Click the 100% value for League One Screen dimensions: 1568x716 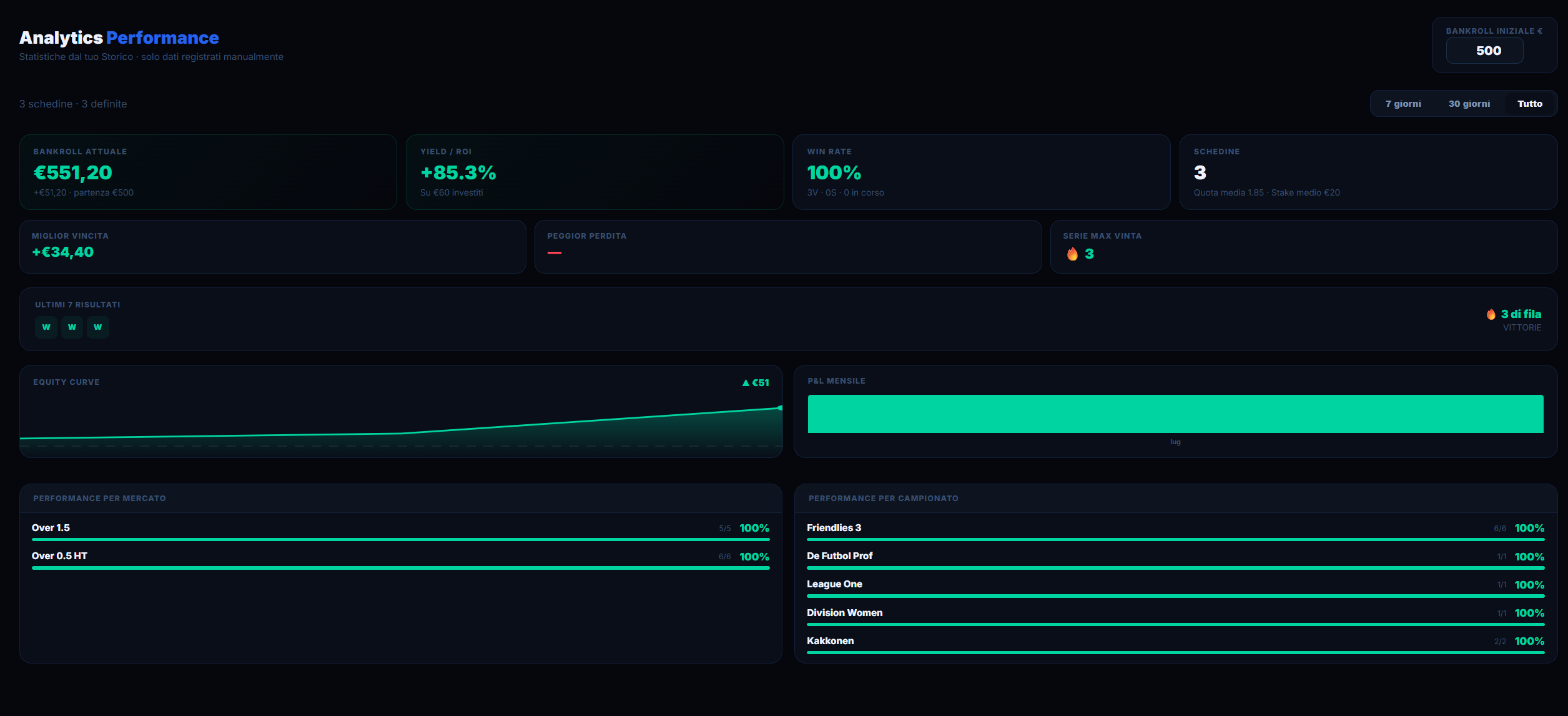[1529, 585]
